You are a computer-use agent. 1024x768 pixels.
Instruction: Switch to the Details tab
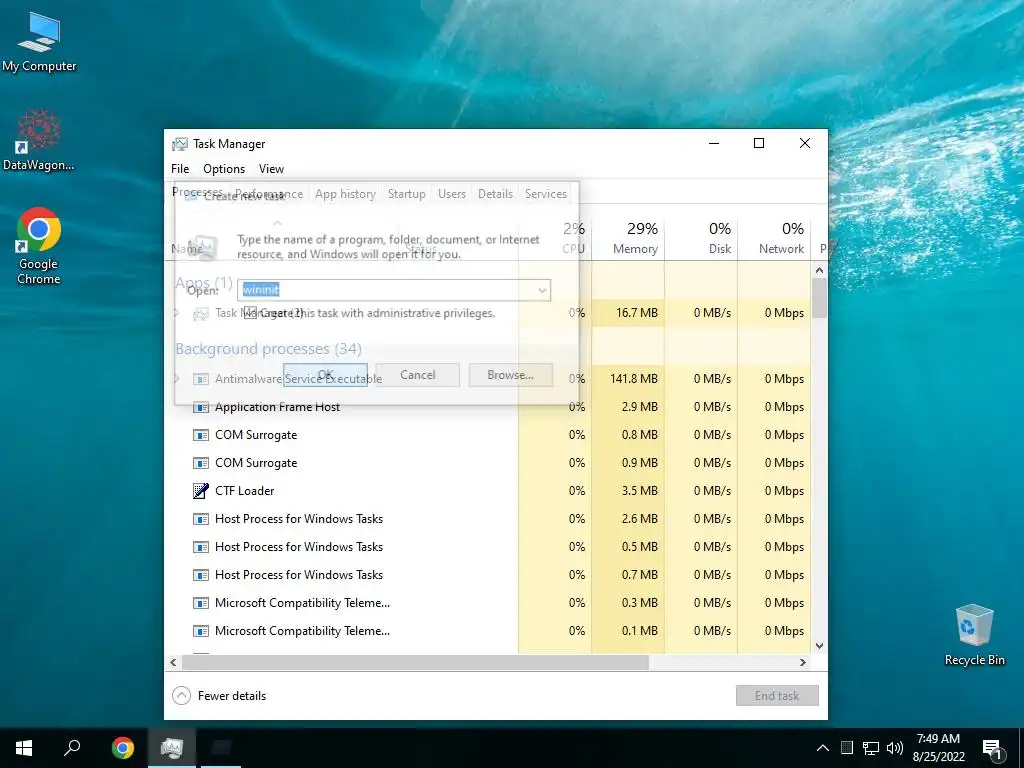tap(495, 194)
